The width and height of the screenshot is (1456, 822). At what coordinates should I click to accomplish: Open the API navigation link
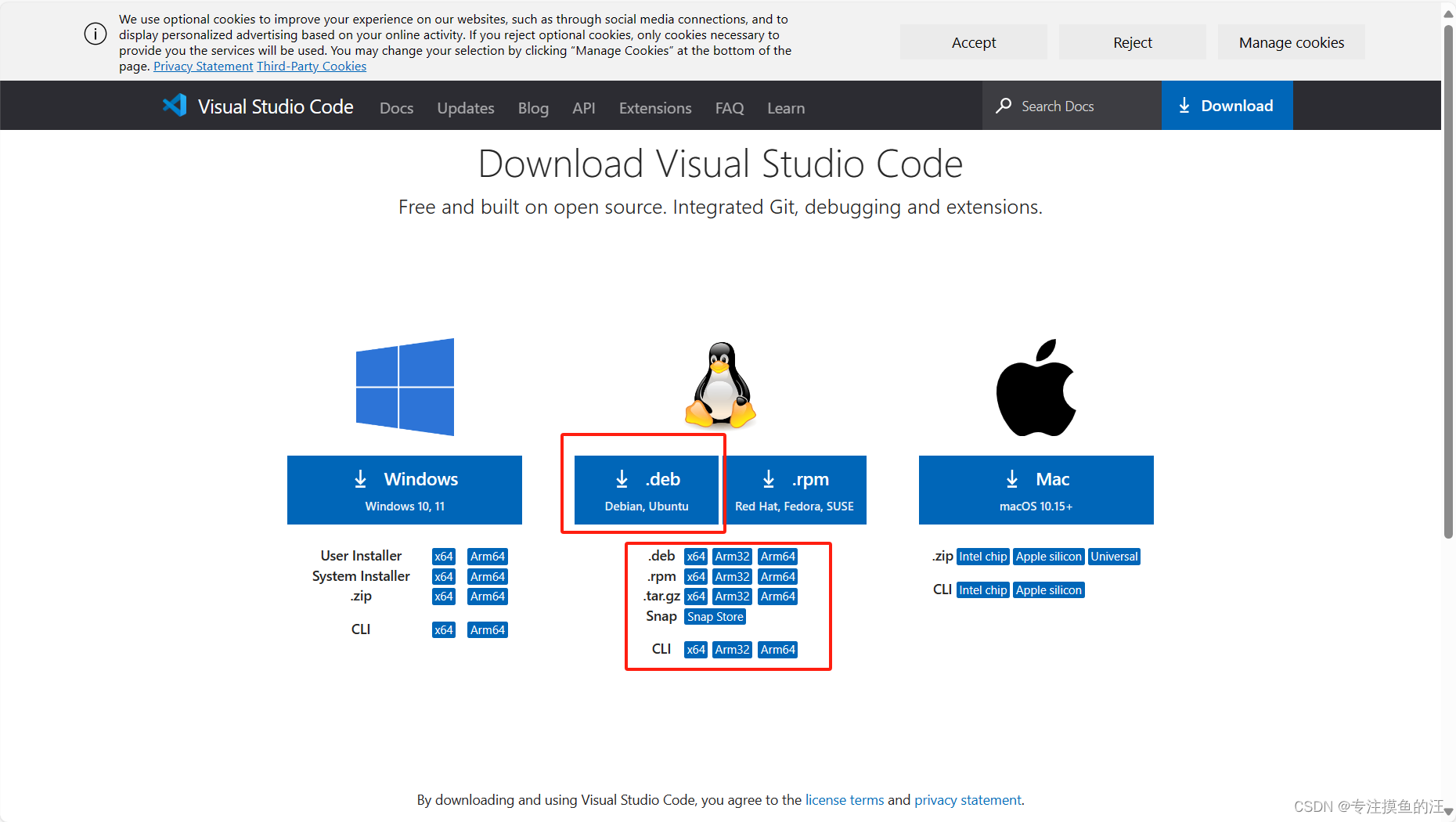click(584, 108)
